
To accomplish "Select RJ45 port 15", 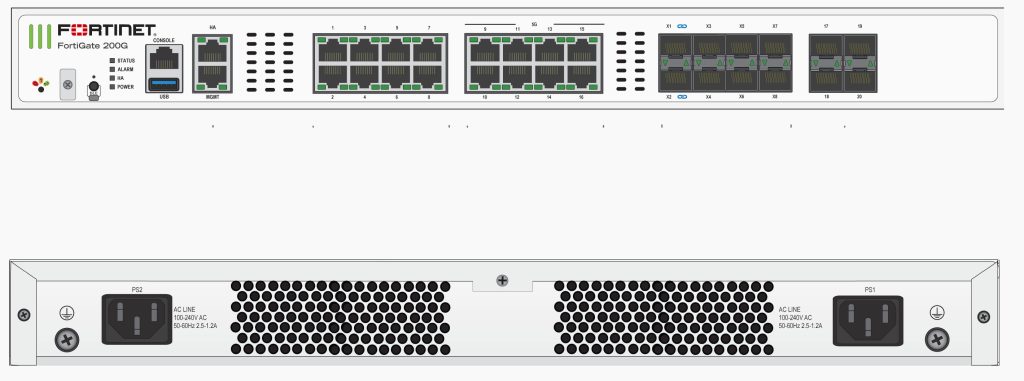I will (581, 50).
